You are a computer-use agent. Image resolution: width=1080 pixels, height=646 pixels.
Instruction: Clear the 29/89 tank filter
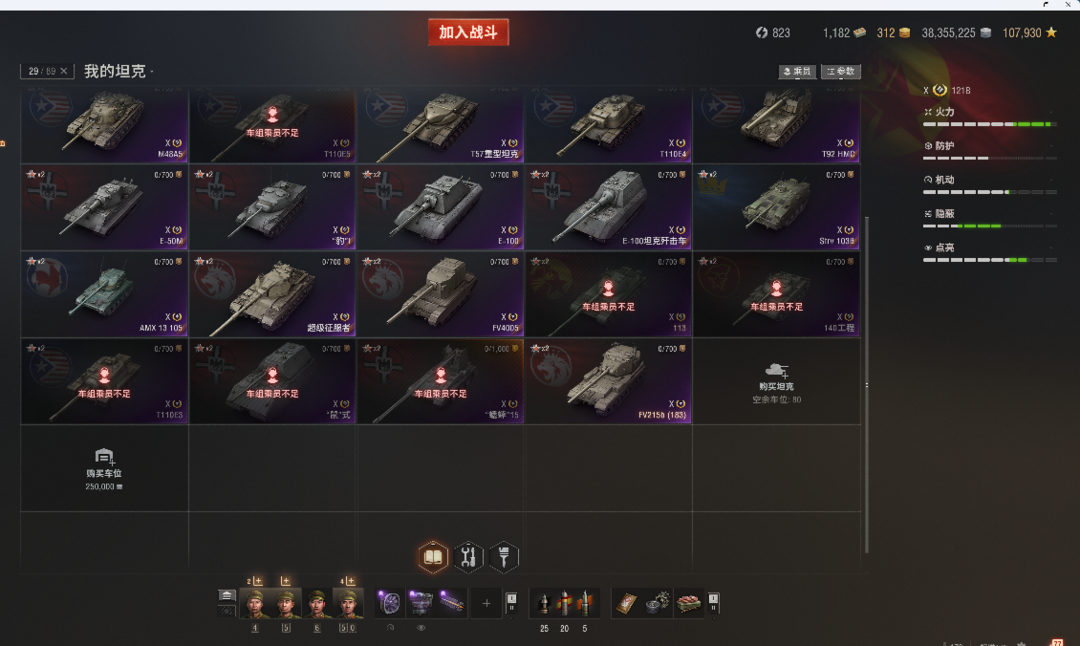64,71
